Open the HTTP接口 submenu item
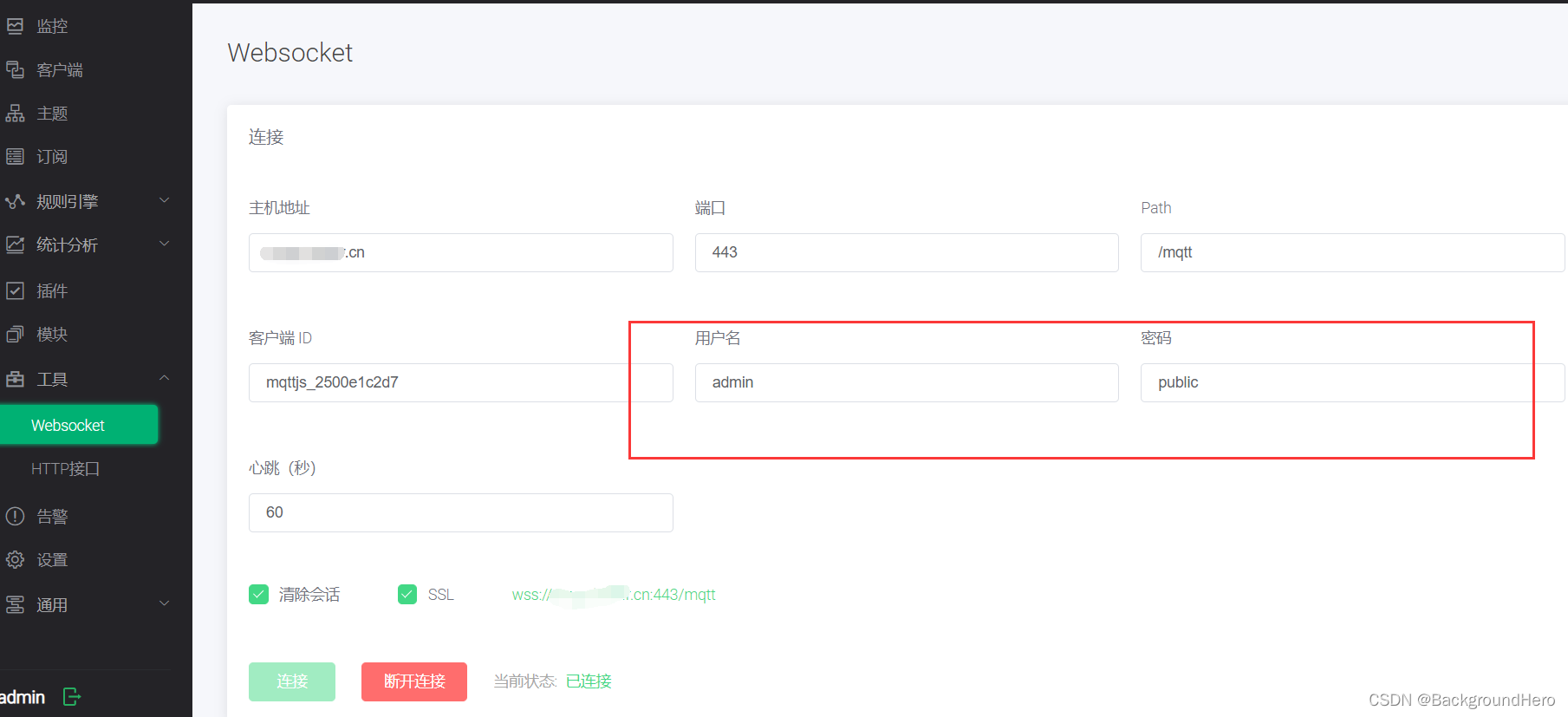 click(x=66, y=468)
